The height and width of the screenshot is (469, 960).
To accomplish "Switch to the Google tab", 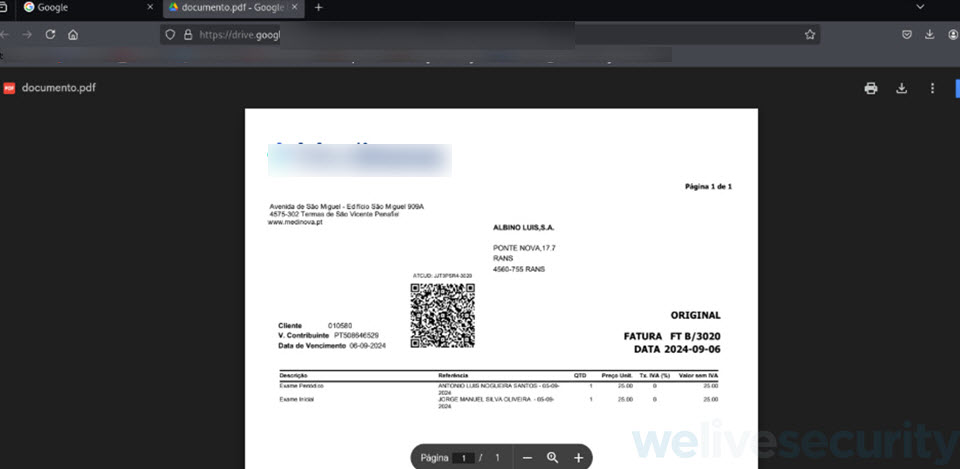I will 86,8.
